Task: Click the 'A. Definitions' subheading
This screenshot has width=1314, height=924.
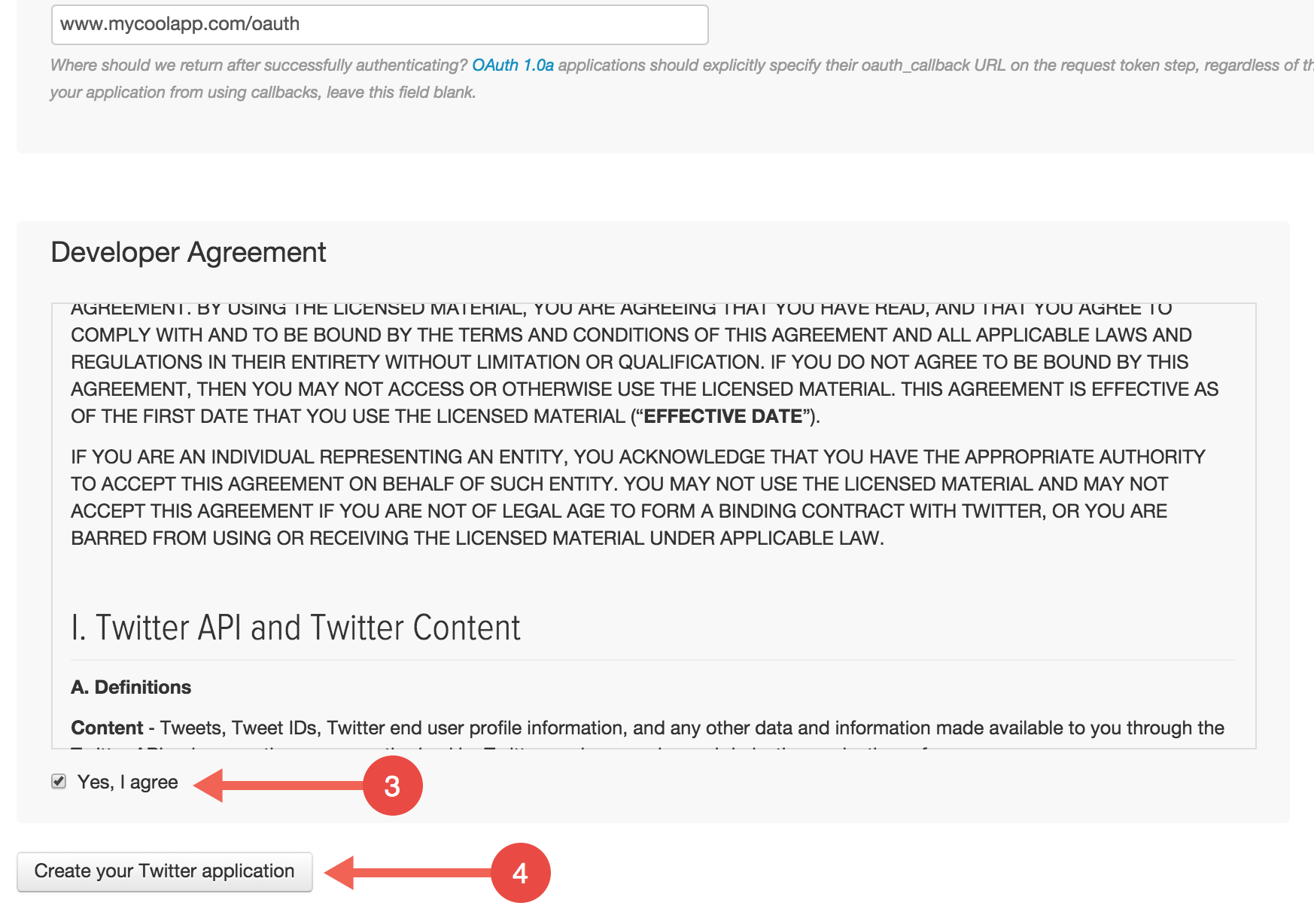Action: pos(131,687)
